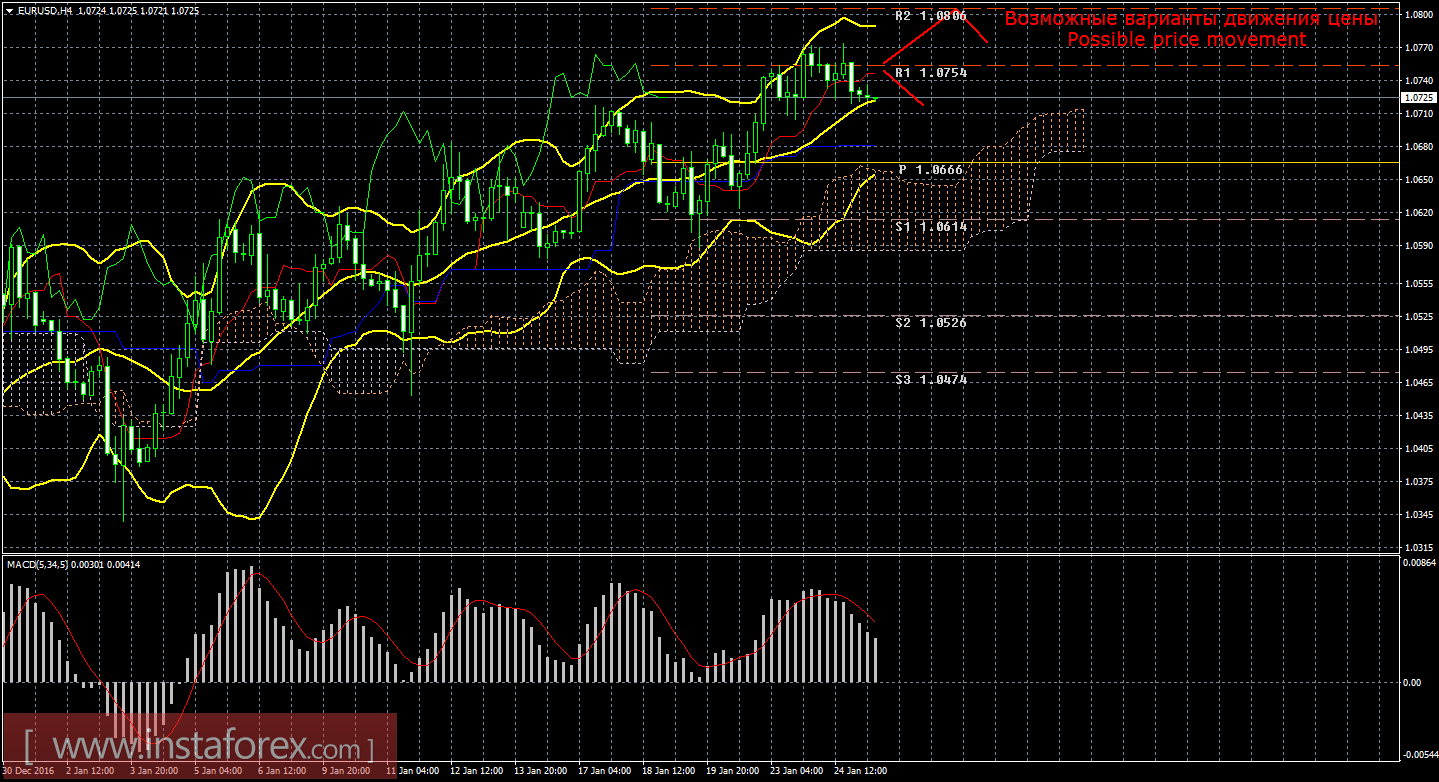The width and height of the screenshot is (1439, 782).
Task: Click the 1.0650 price axis label
Action: pos(1418,180)
